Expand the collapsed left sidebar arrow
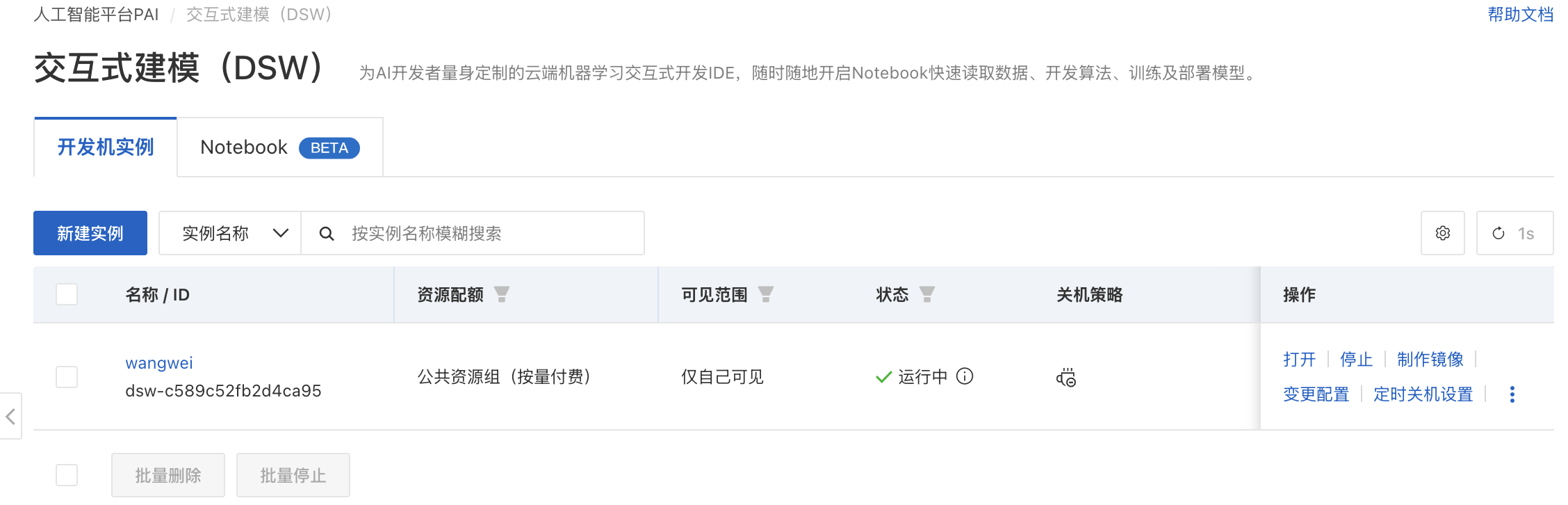Viewport: 1568px width, 505px height. [x=10, y=417]
